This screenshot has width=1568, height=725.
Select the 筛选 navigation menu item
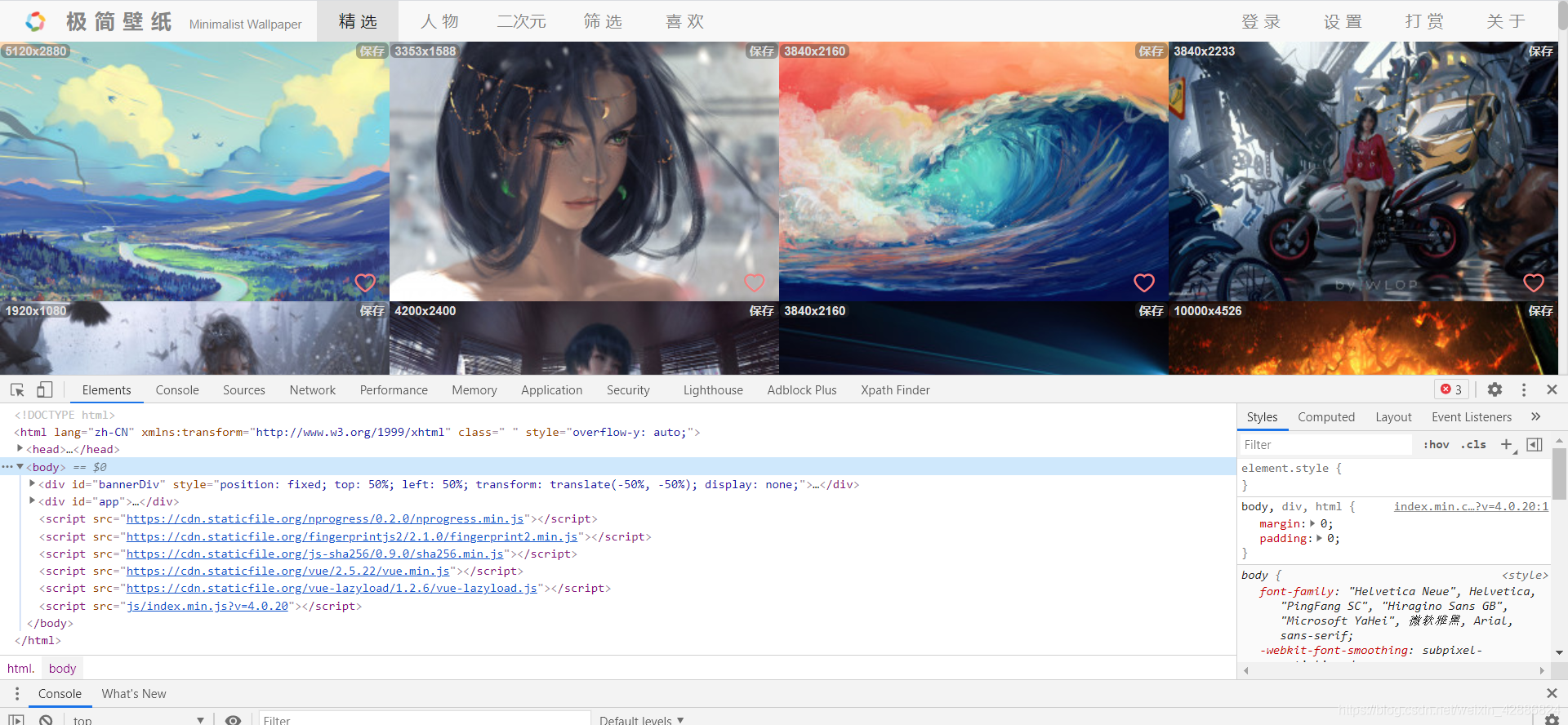604,21
